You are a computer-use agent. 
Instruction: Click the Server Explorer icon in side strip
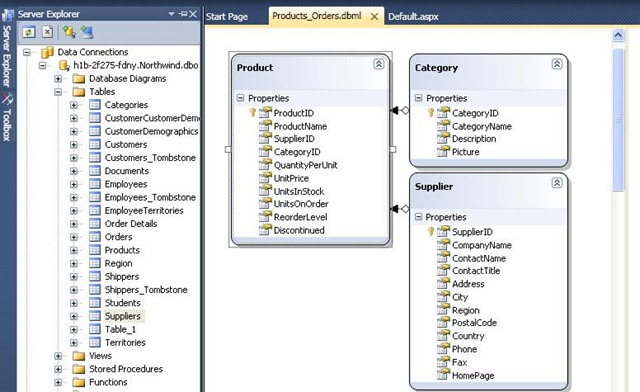(x=7, y=16)
